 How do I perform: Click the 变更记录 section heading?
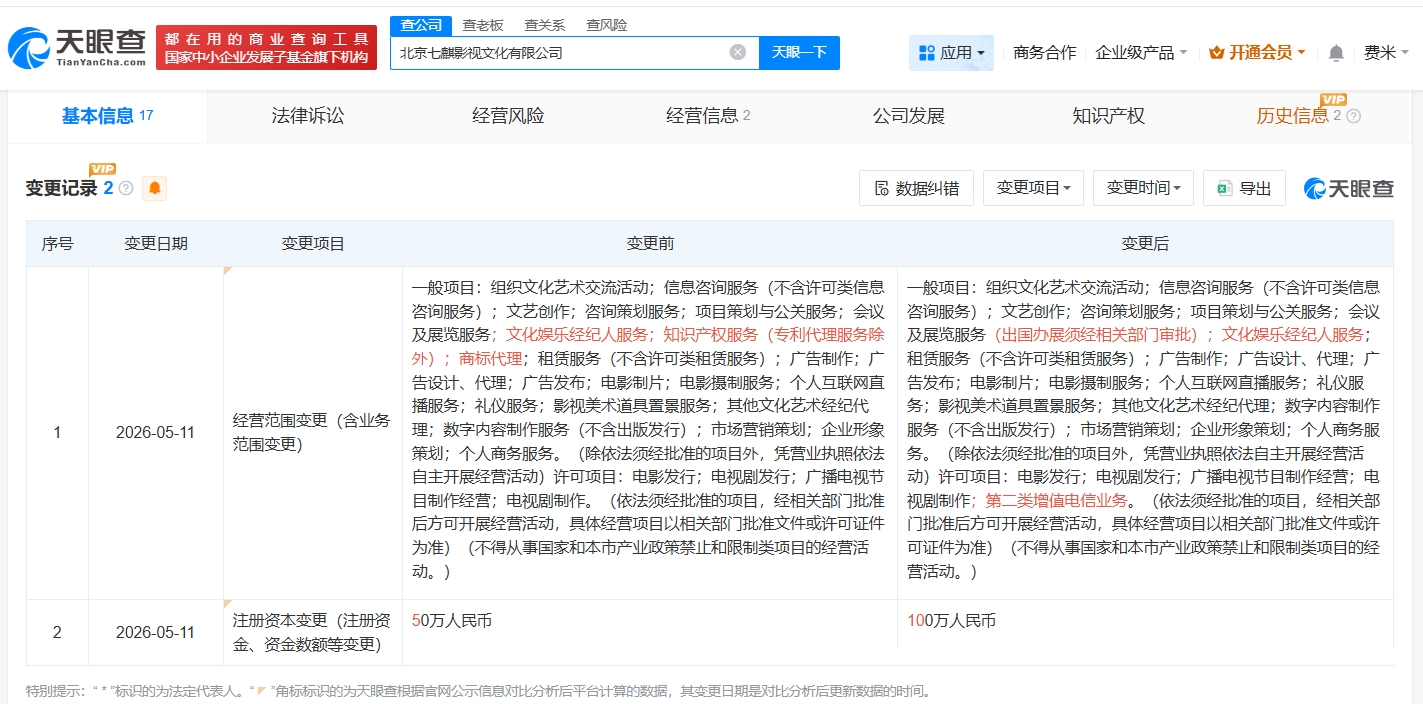coord(62,188)
